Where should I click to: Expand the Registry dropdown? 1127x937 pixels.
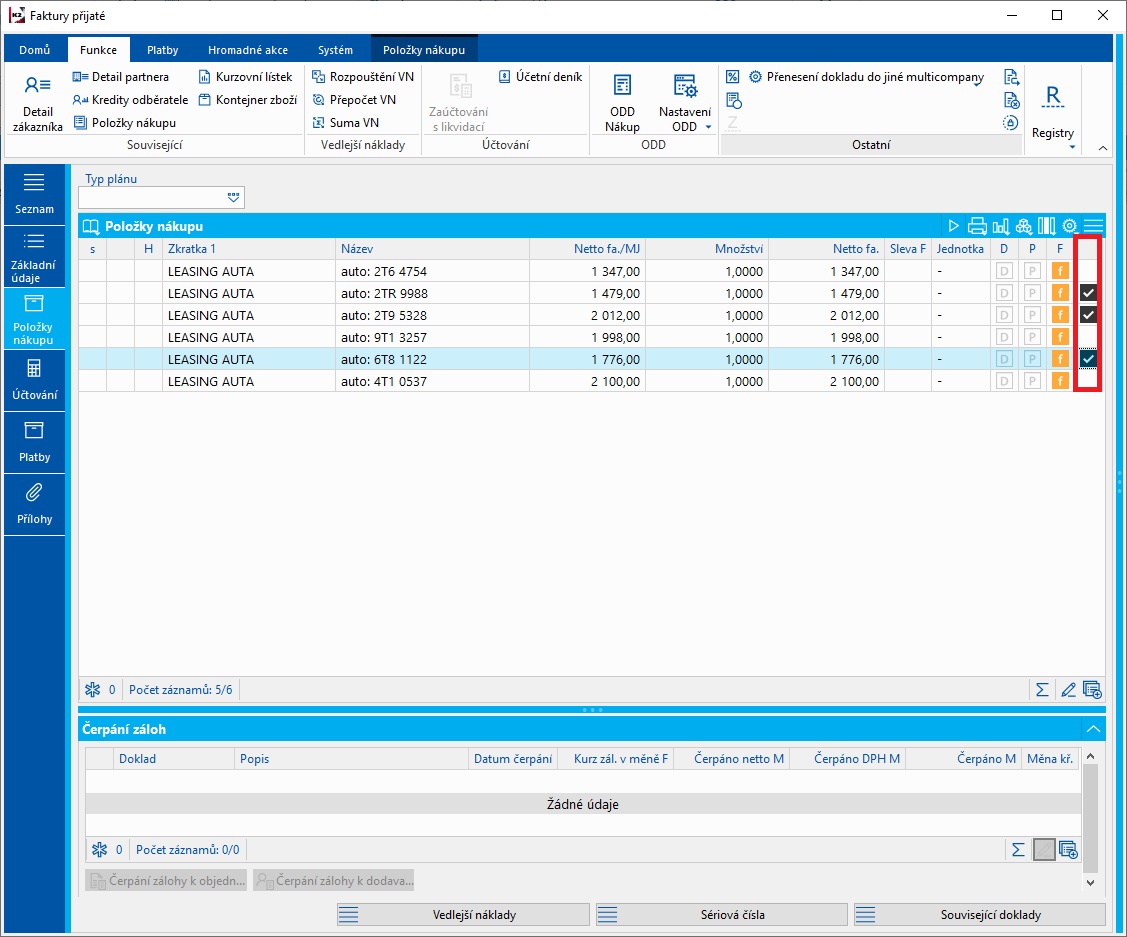coord(1072,147)
